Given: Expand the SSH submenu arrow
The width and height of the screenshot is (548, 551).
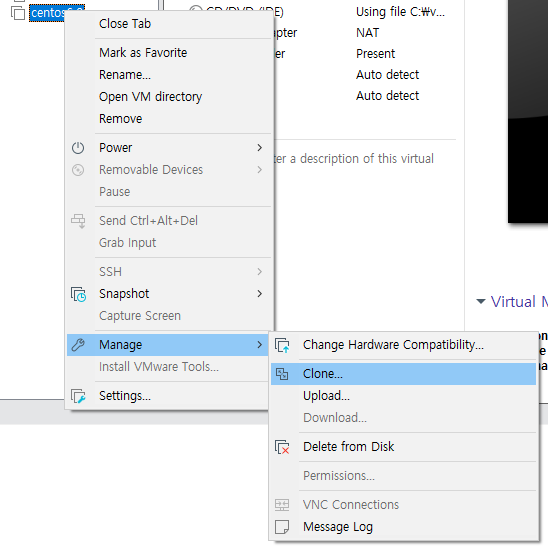Looking at the screenshot, I should point(259,272).
